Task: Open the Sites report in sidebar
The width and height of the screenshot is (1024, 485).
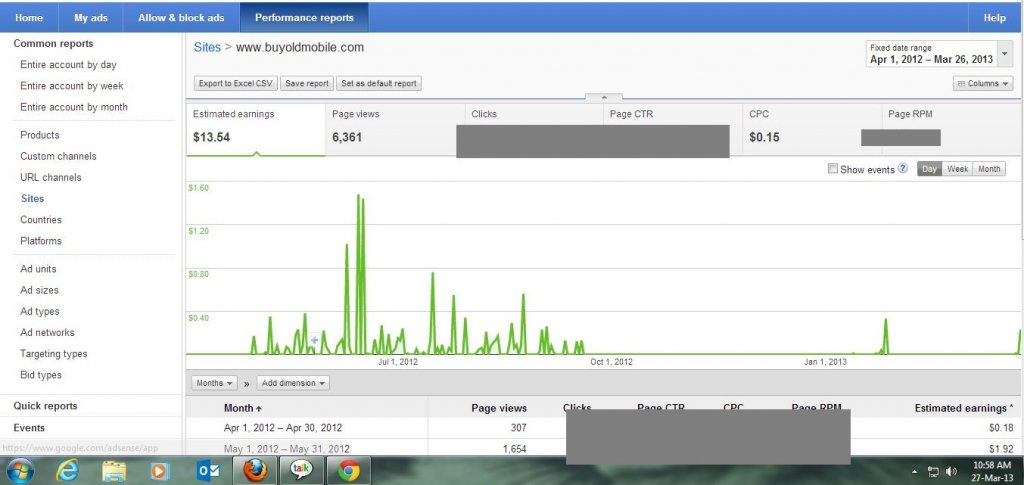Action: coord(33,198)
